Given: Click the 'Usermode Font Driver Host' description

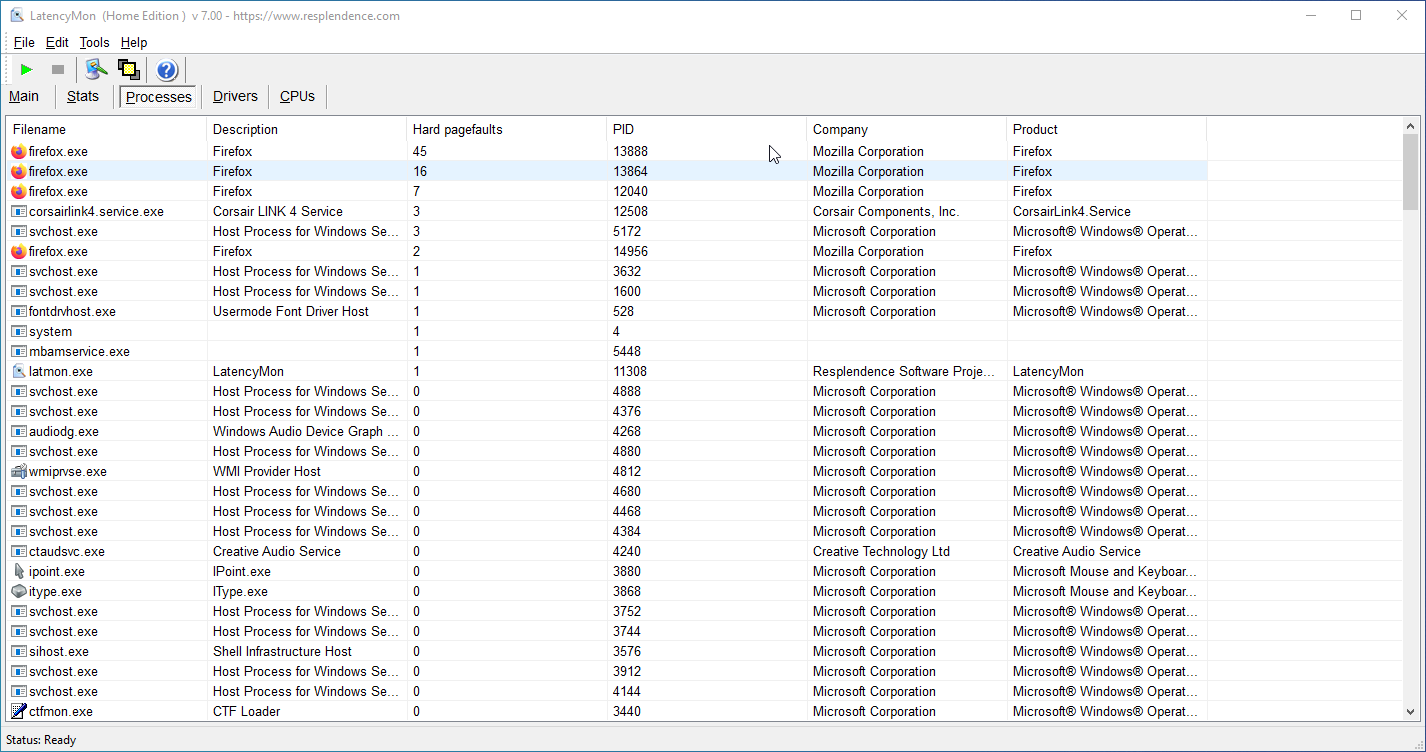Looking at the screenshot, I should [291, 312].
